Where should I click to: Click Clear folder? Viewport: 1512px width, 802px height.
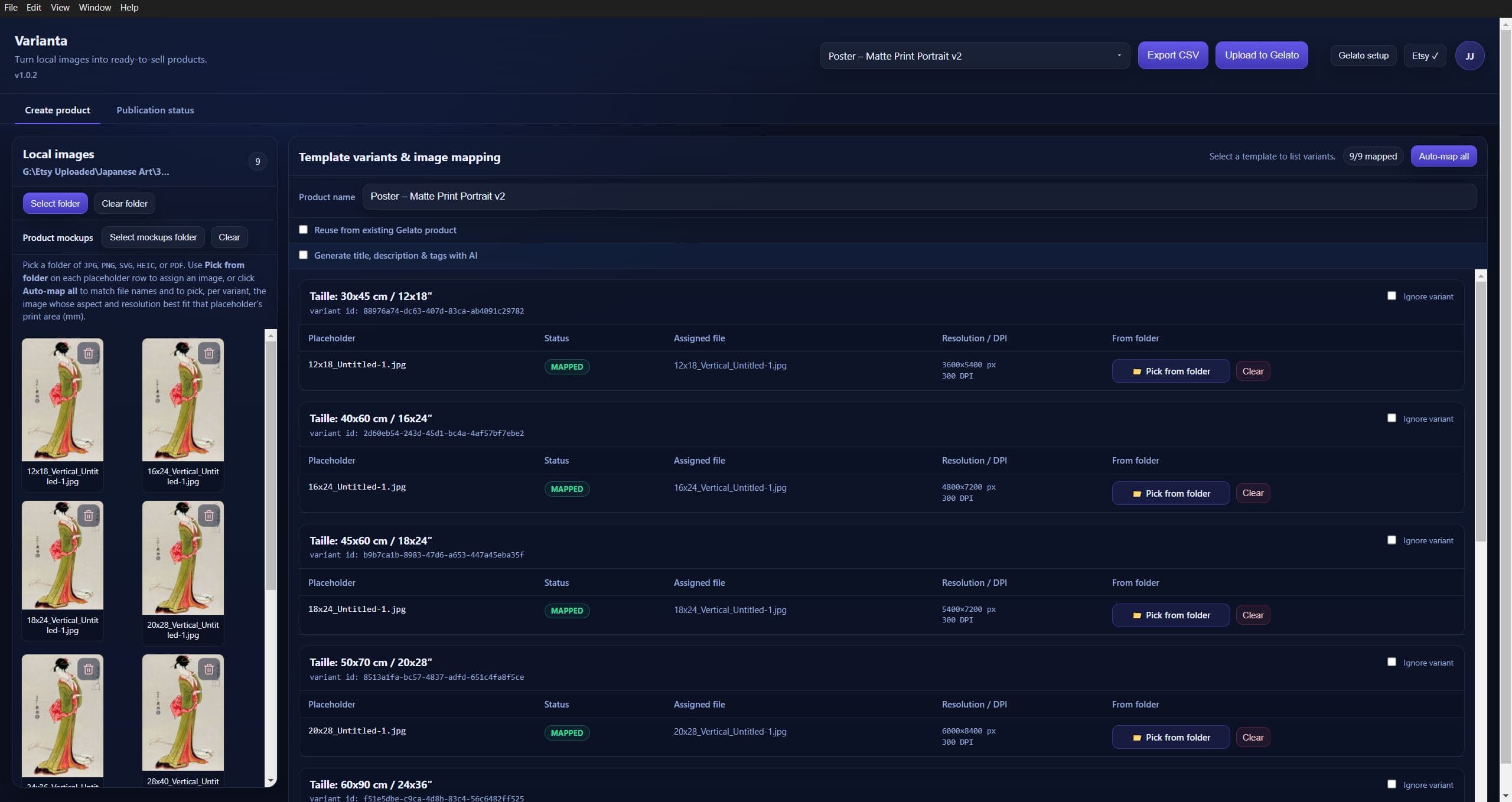click(125, 203)
